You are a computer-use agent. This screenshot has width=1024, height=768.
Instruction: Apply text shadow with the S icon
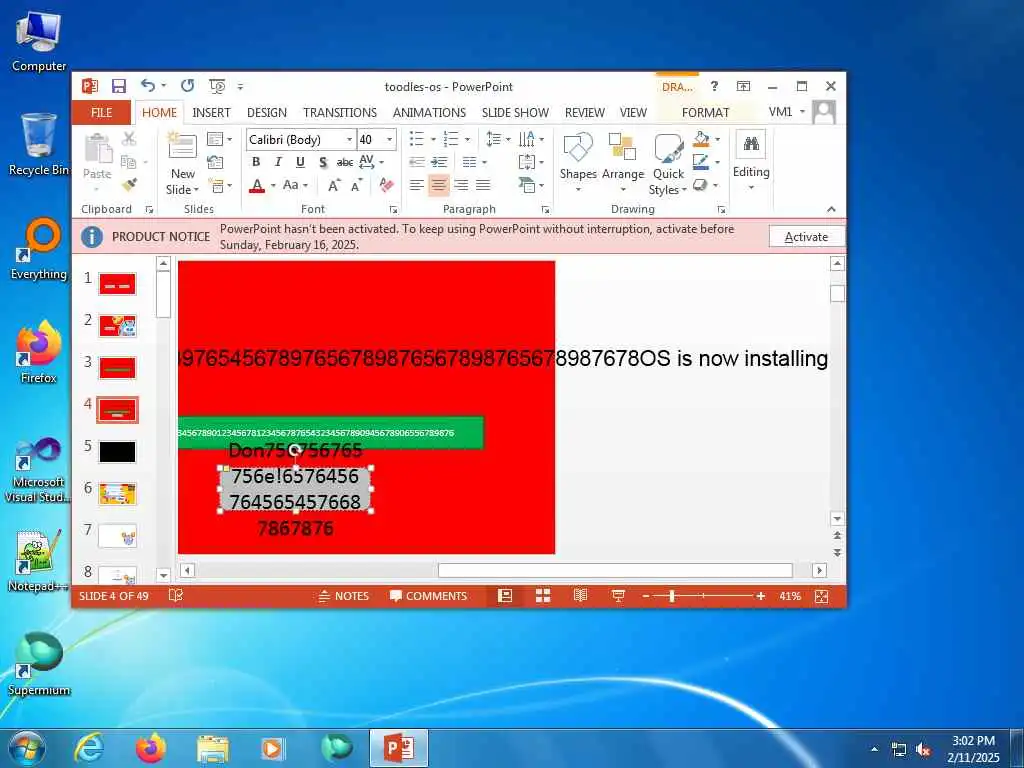(322, 162)
